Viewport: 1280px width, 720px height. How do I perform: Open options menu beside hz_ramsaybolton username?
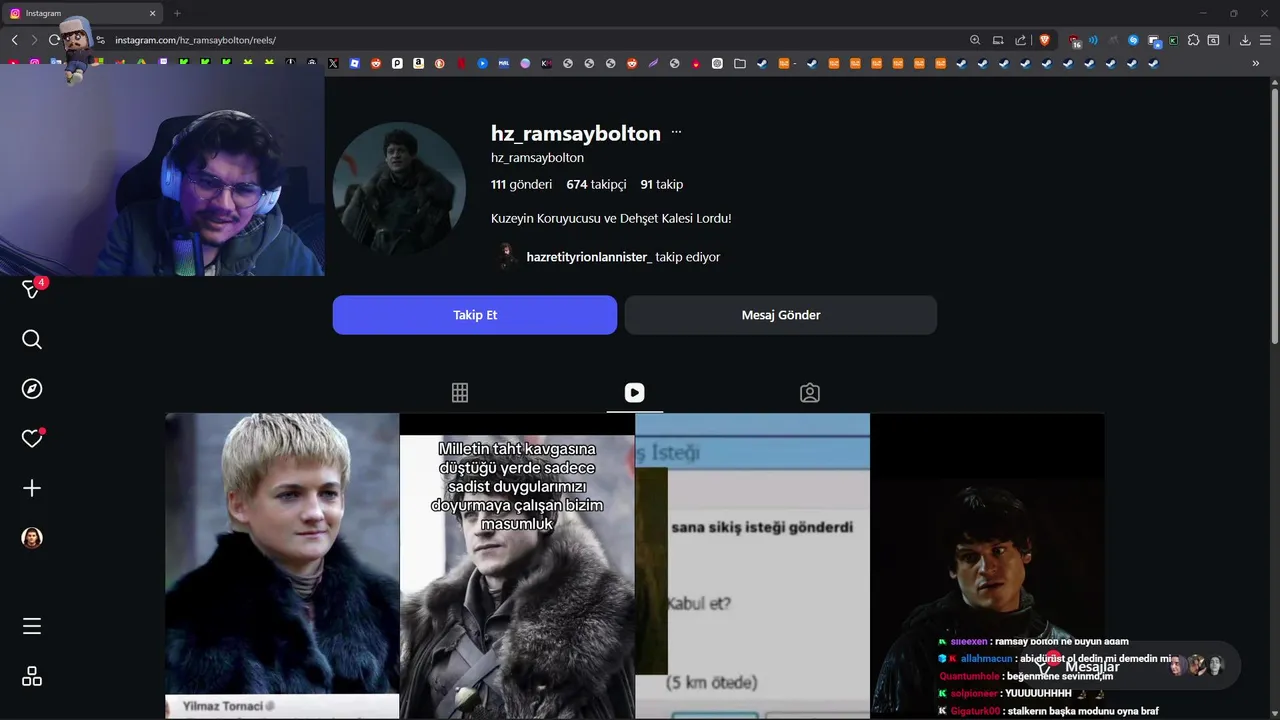coord(676,132)
